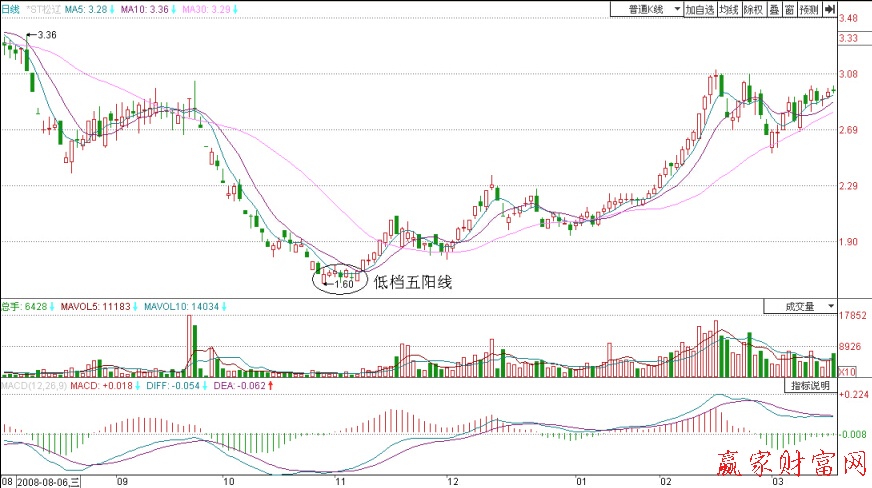Click the pink MA30 legend label
The image size is (872, 488).
tap(191, 10)
